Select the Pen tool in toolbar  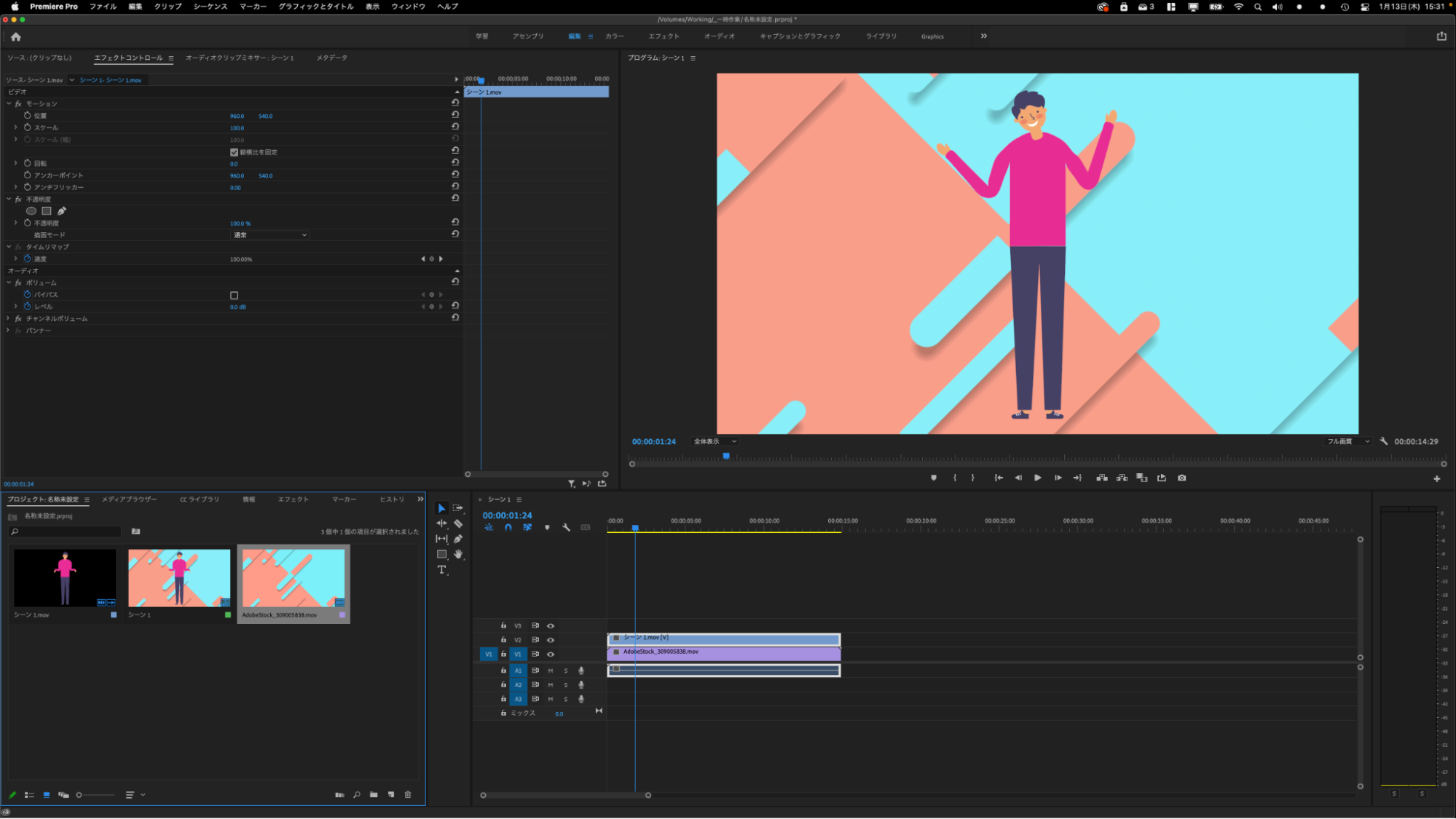click(458, 539)
